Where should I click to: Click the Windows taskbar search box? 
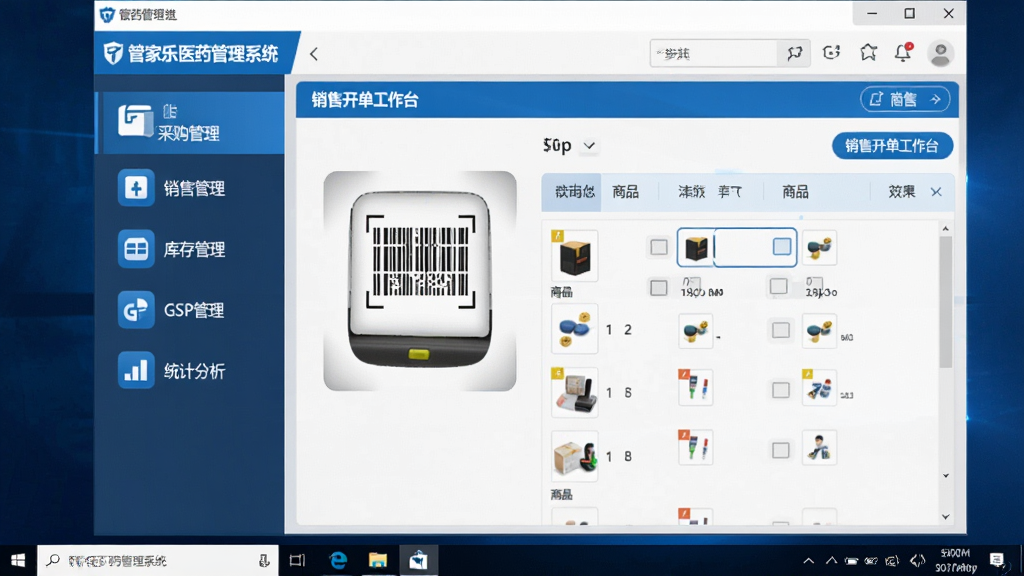(x=157, y=560)
